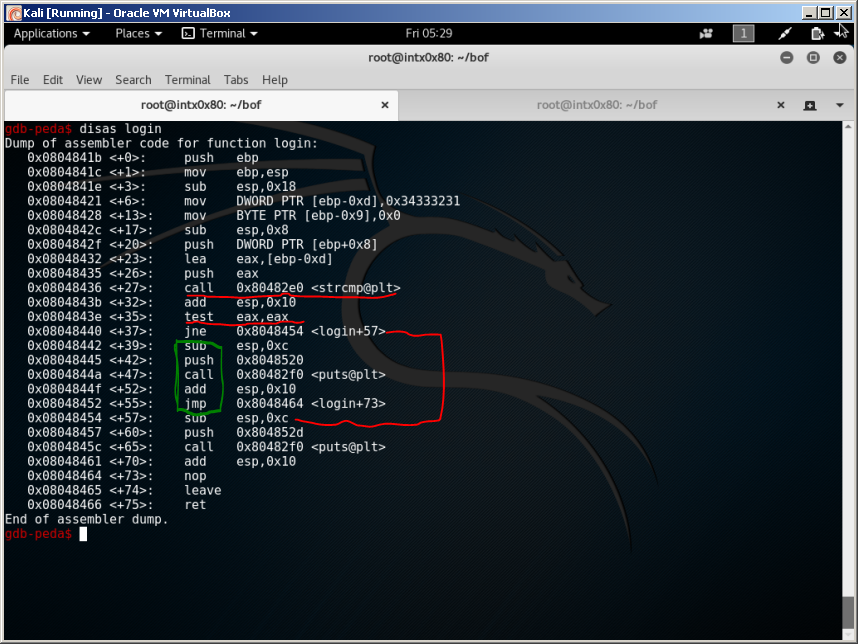Image resolution: width=858 pixels, height=644 pixels.
Task: Click the 'push 0x8048520' instruction
Action: click(244, 360)
